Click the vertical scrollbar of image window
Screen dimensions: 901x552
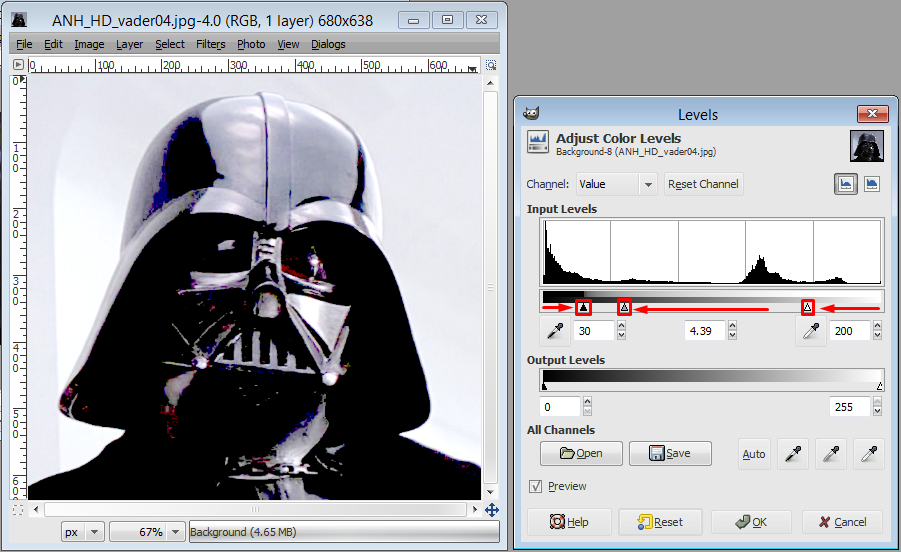490,287
